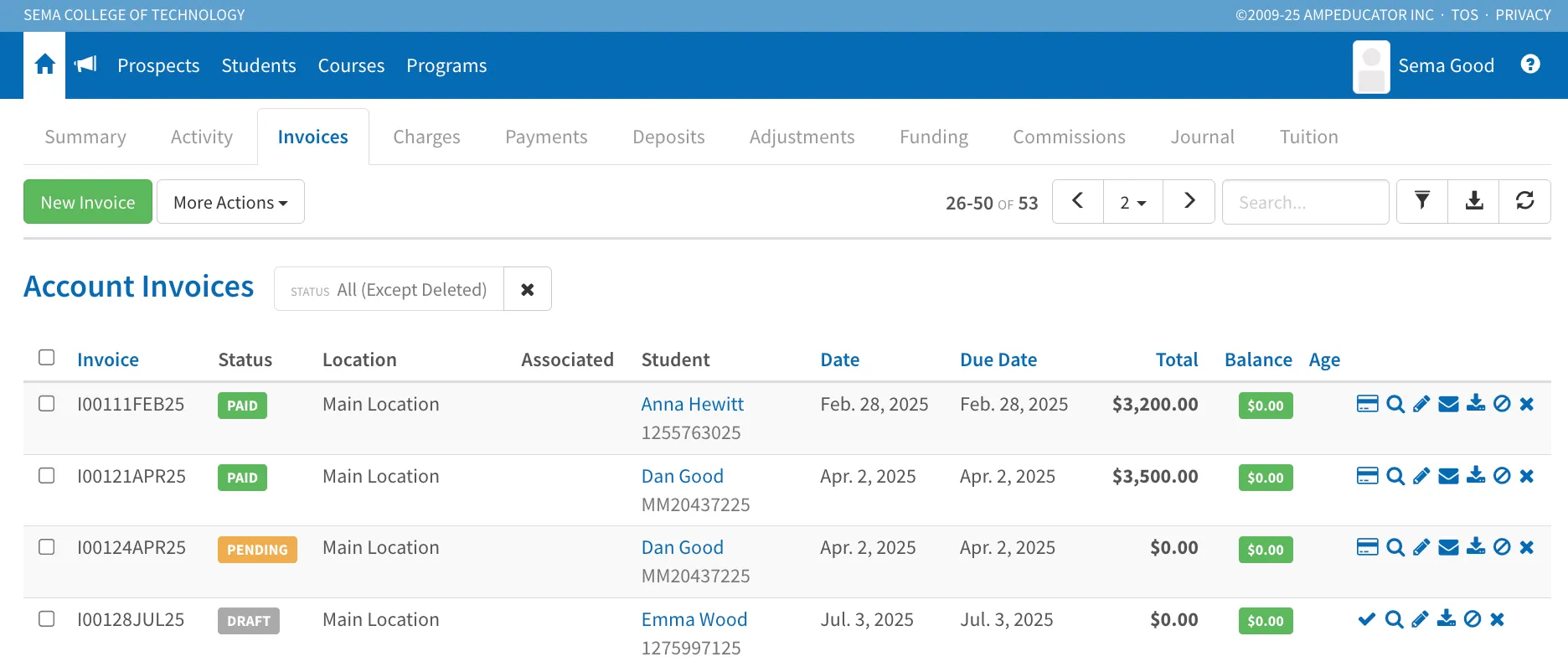
Task: Focus the invoice Search field
Action: click(x=1305, y=202)
